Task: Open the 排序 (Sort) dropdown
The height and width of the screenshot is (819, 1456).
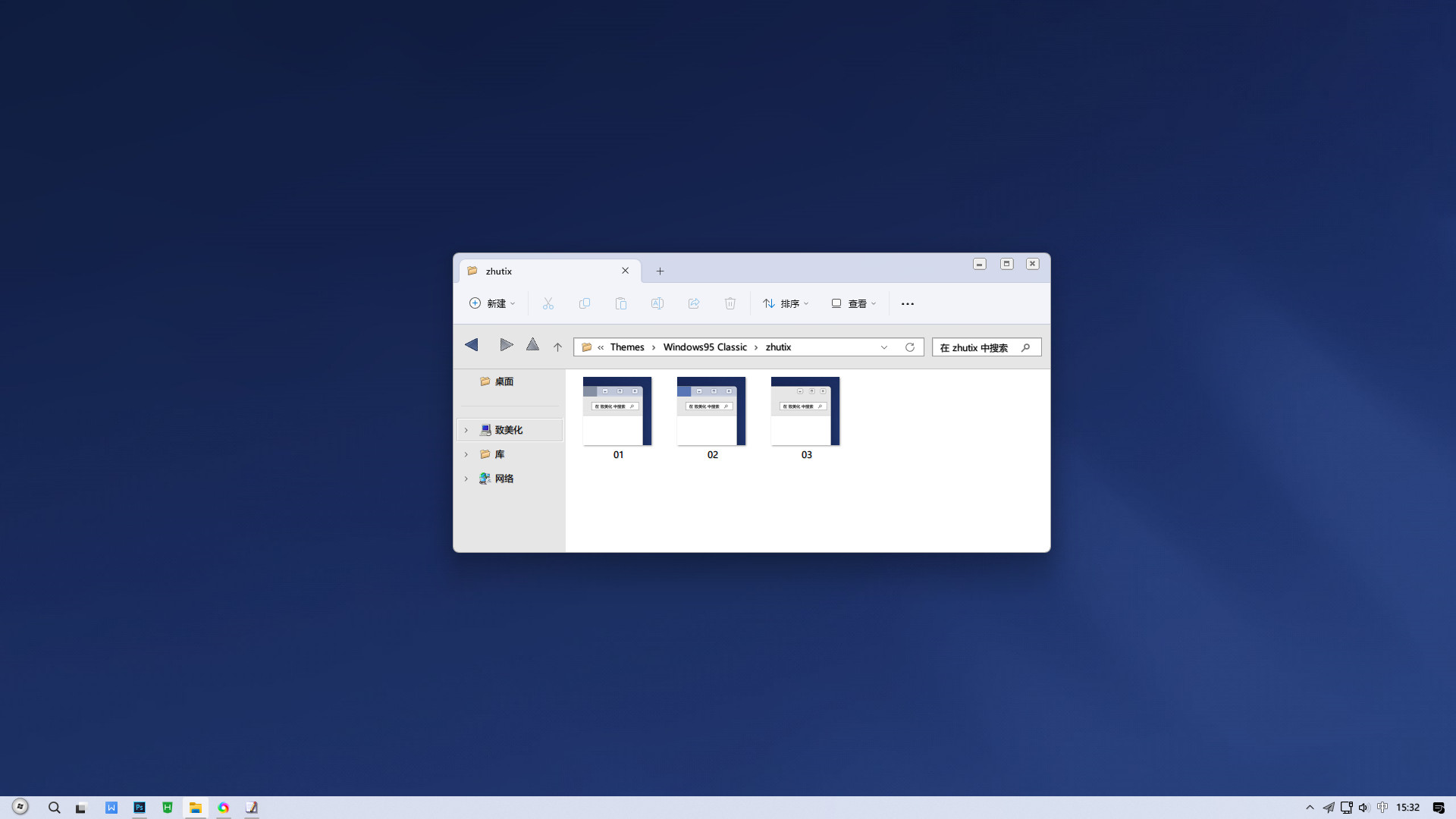Action: (786, 303)
